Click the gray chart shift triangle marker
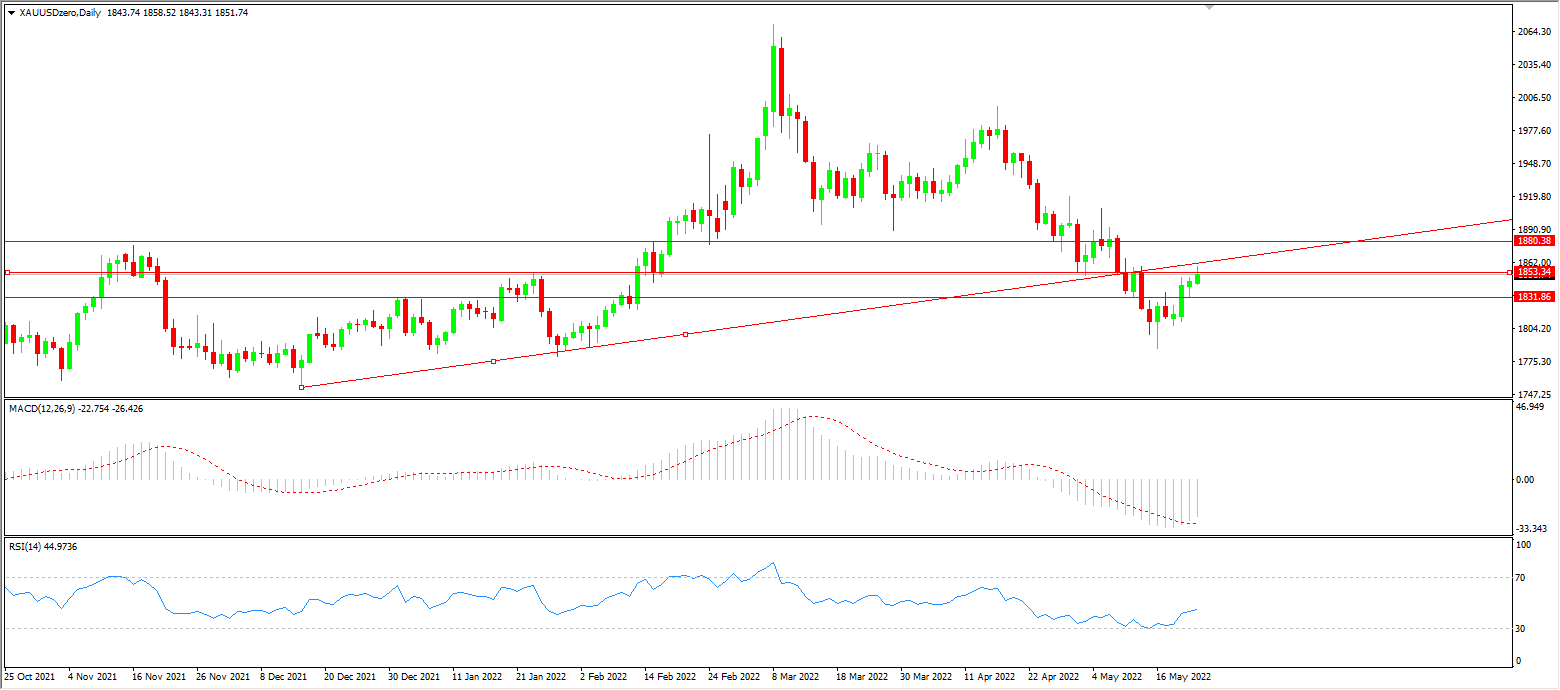This screenshot has width=1560, height=690. tap(1210, 7)
